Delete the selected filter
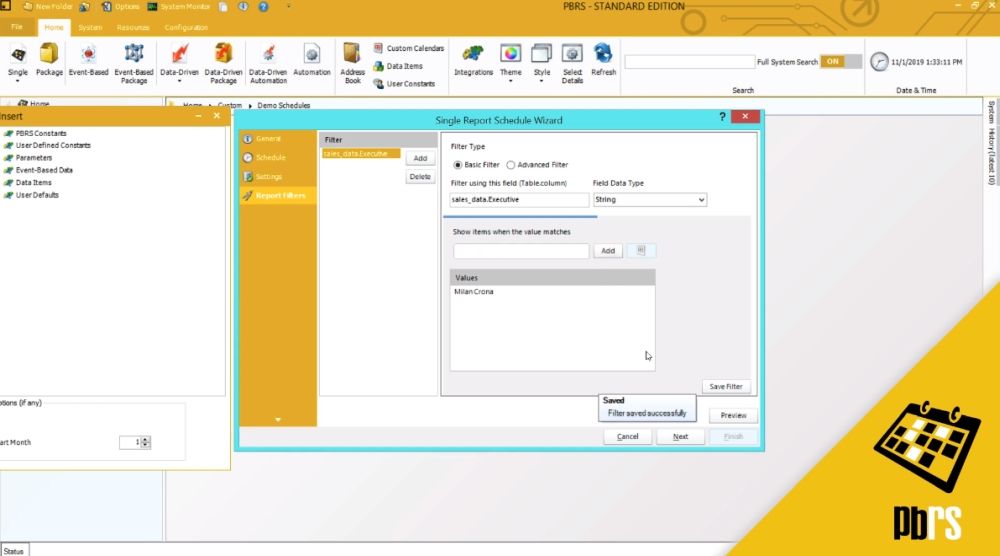This screenshot has height=556, width=1000. (420, 177)
